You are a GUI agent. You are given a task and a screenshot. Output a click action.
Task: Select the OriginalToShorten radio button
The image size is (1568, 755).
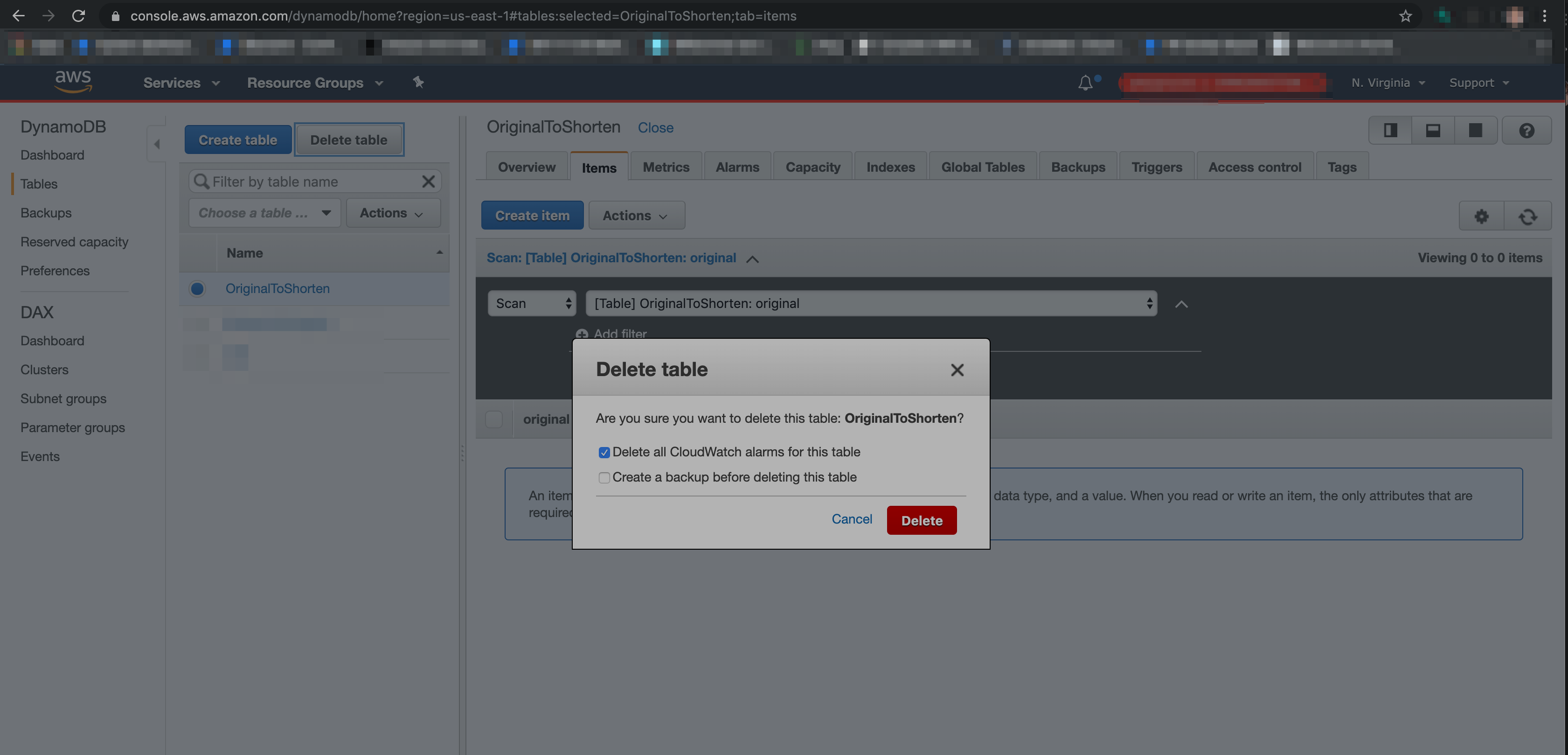tap(197, 288)
